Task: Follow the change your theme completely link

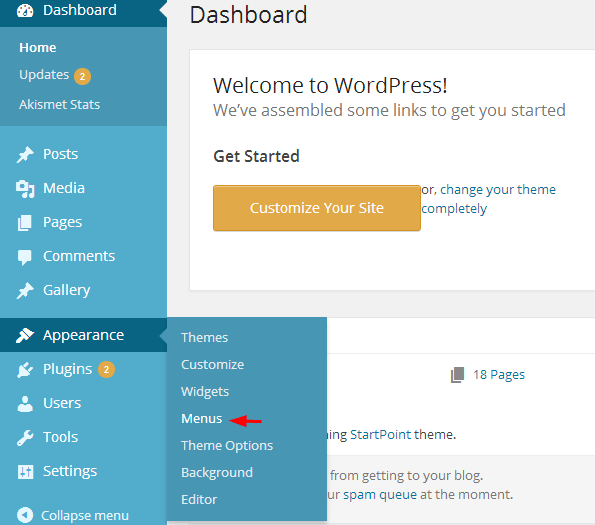Action: pyautogui.click(x=488, y=199)
